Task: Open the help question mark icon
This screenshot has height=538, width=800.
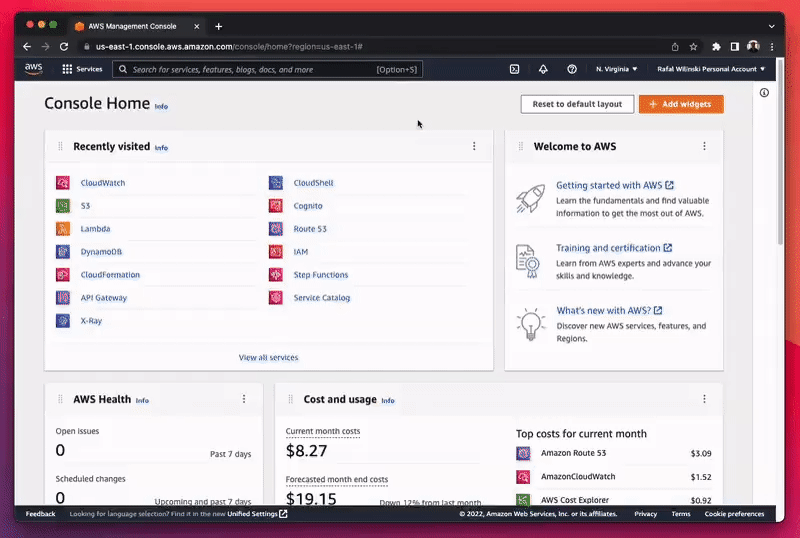Action: (x=572, y=69)
